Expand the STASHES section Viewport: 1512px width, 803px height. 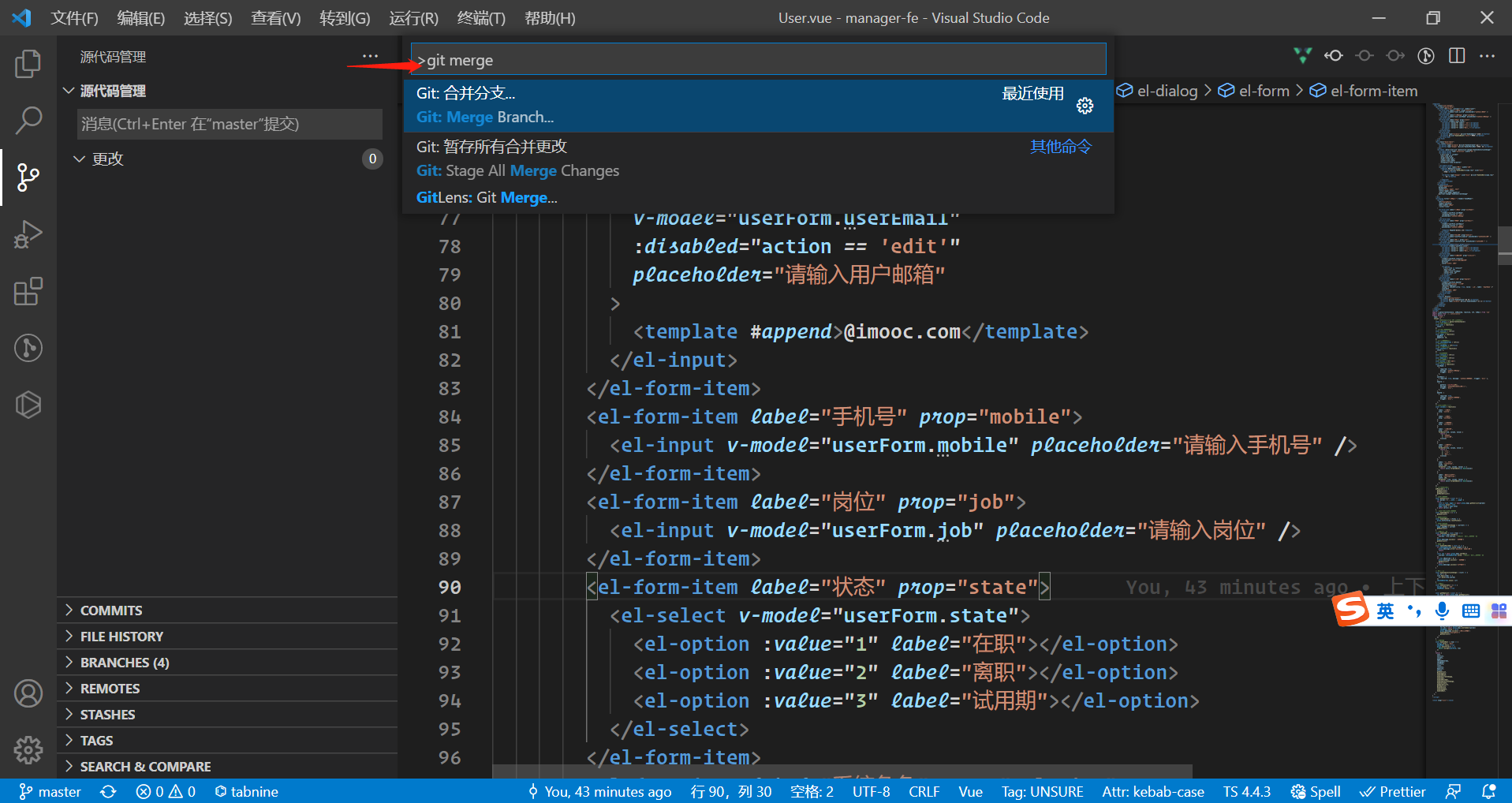[x=227, y=715]
